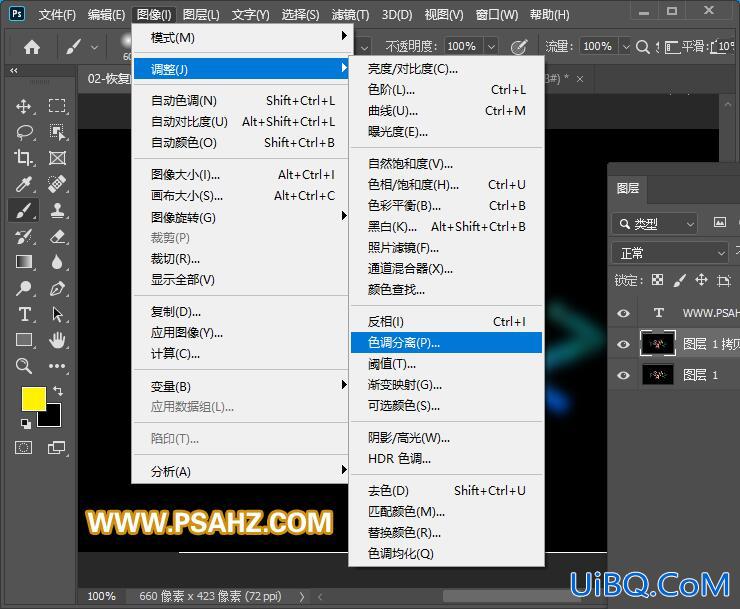Choose 反相(I) menu entry
The width and height of the screenshot is (740, 609).
click(446, 322)
